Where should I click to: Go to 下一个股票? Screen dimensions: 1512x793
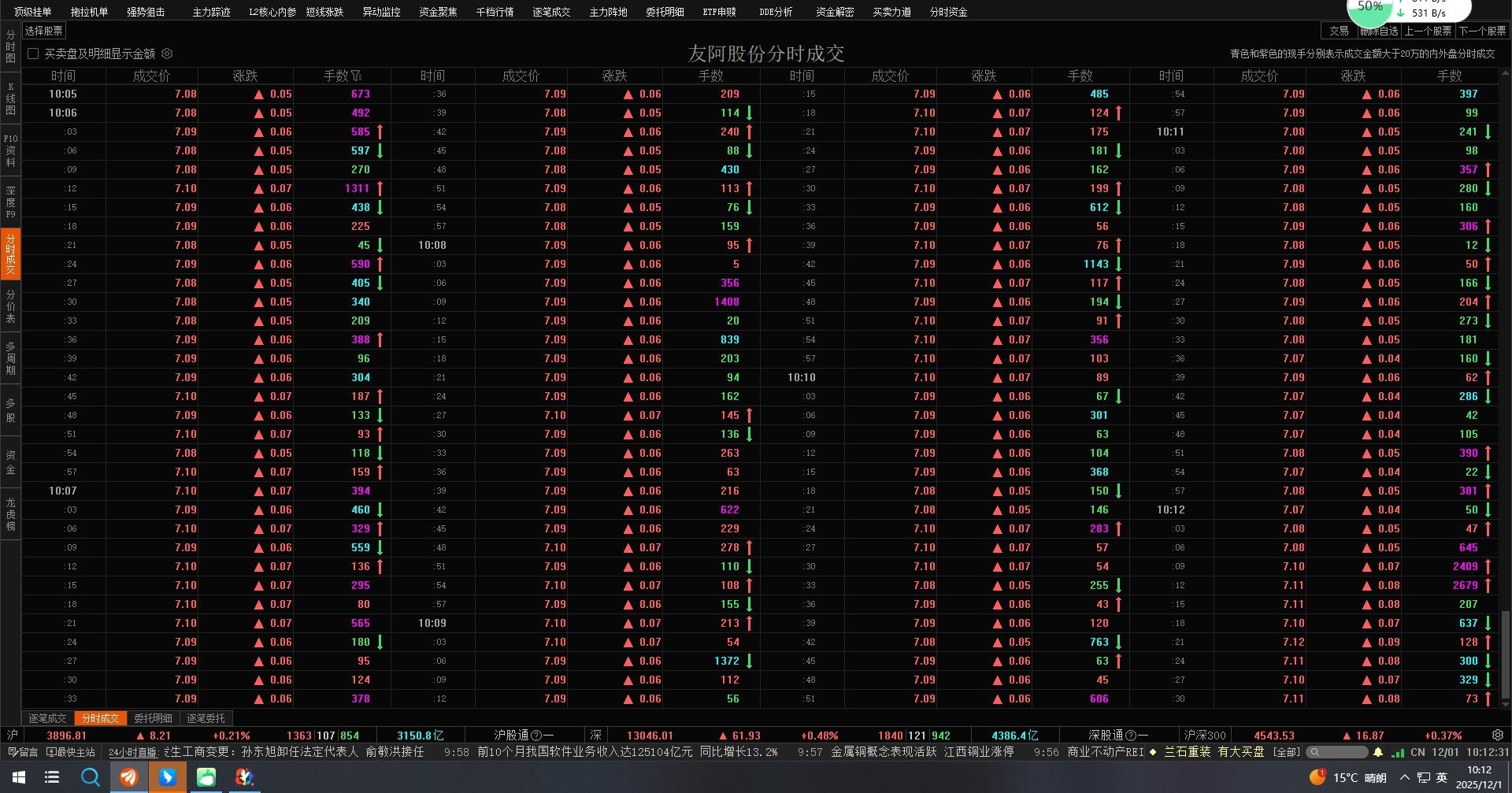click(1482, 31)
